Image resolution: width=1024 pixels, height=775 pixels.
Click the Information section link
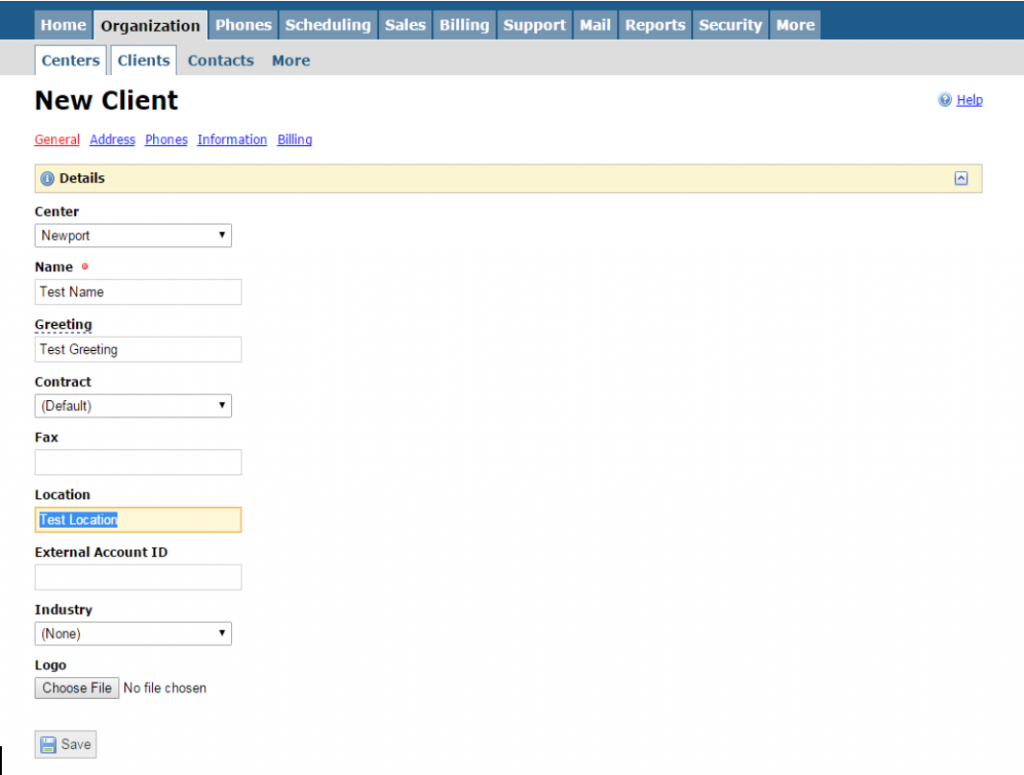(x=232, y=140)
